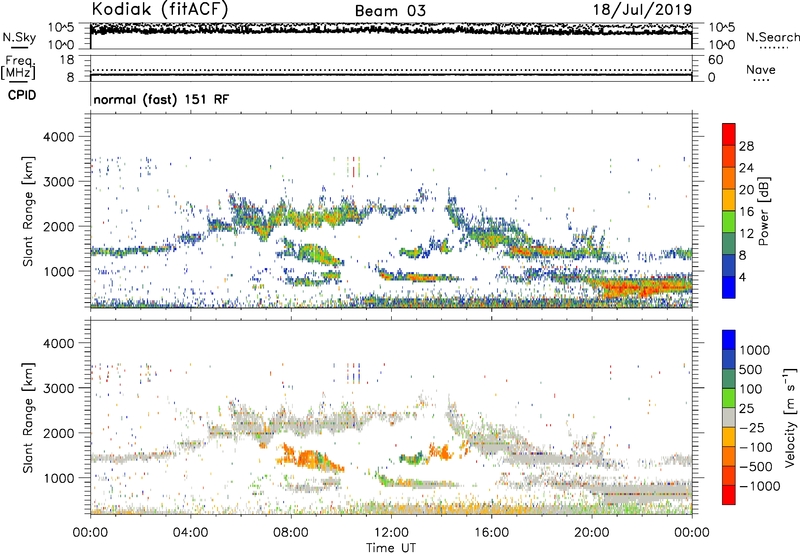Click the '18' frequency axis label

click(67, 60)
